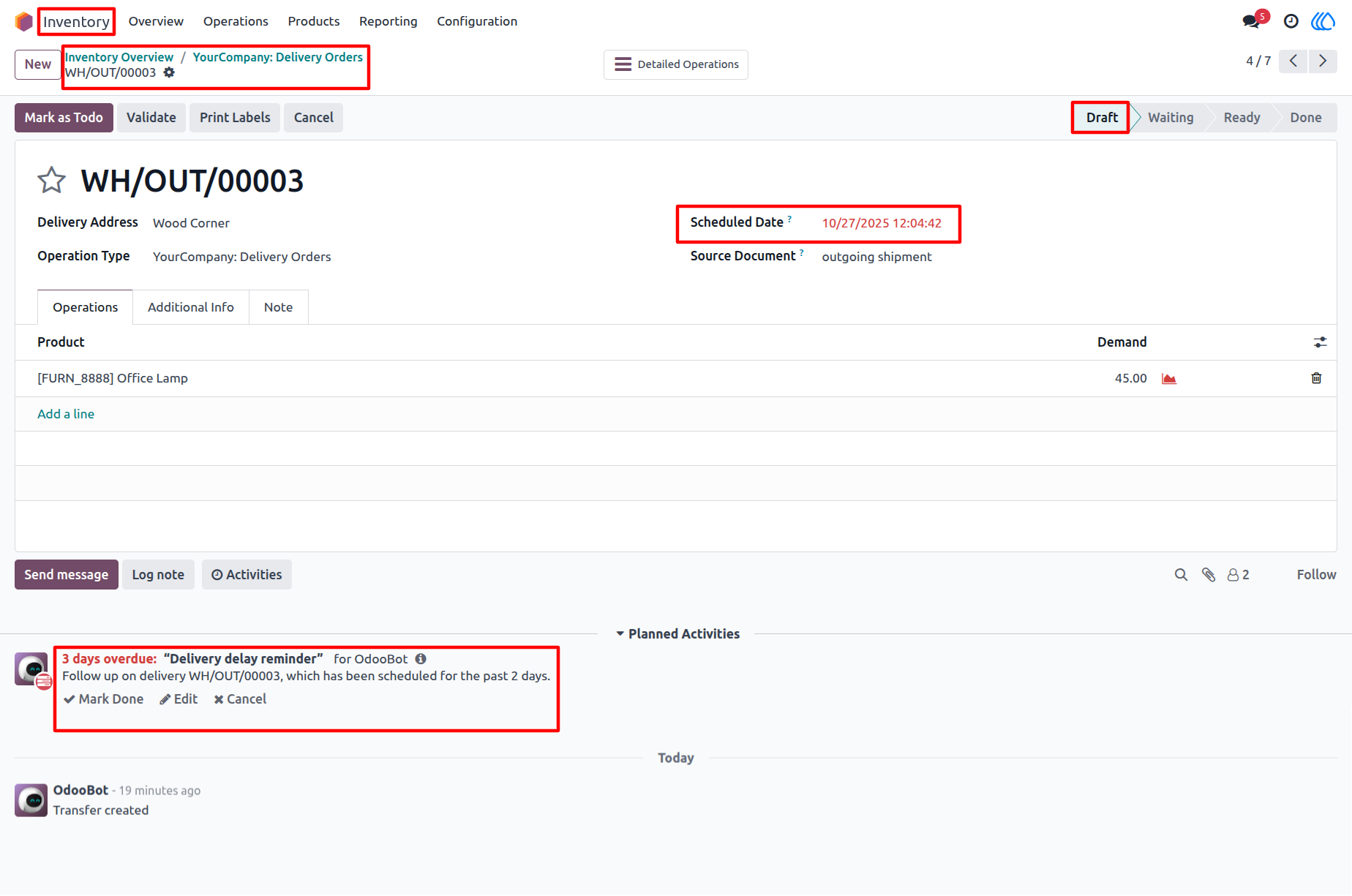Click the Log note button
1352x896 pixels.
(158, 575)
